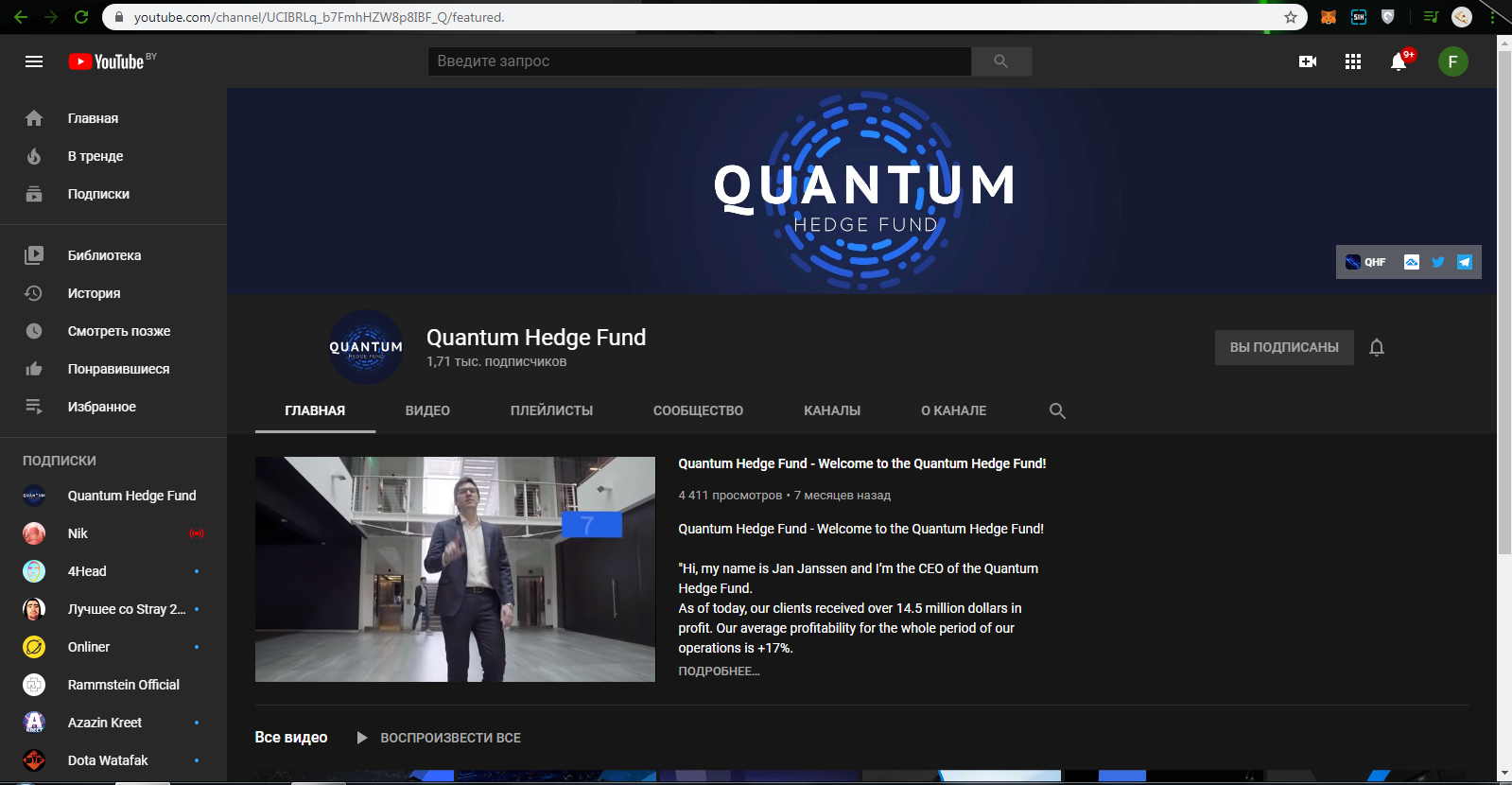This screenshot has height=785, width=1512.
Task: Open the QHF link on the banner
Action: 1366,262
